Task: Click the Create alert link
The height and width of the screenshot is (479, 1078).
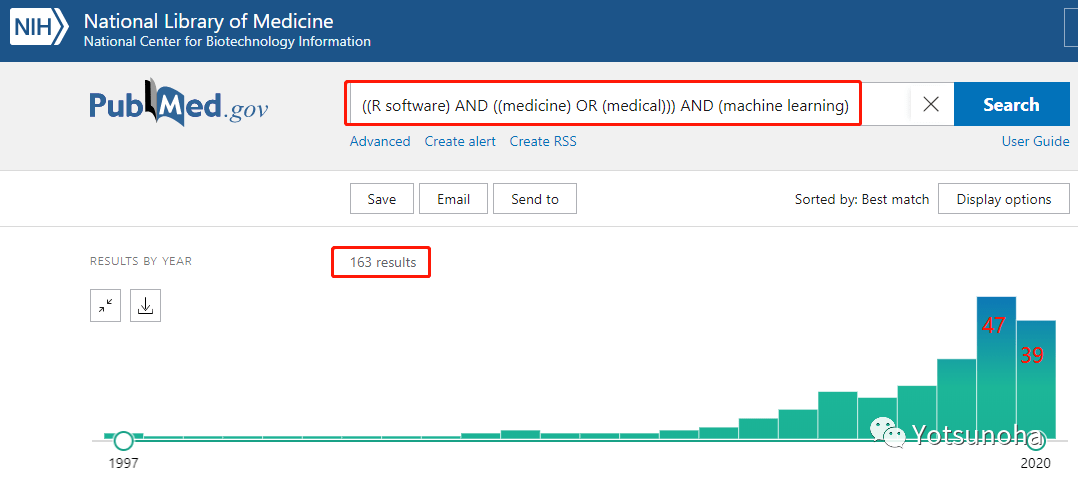Action: point(460,141)
